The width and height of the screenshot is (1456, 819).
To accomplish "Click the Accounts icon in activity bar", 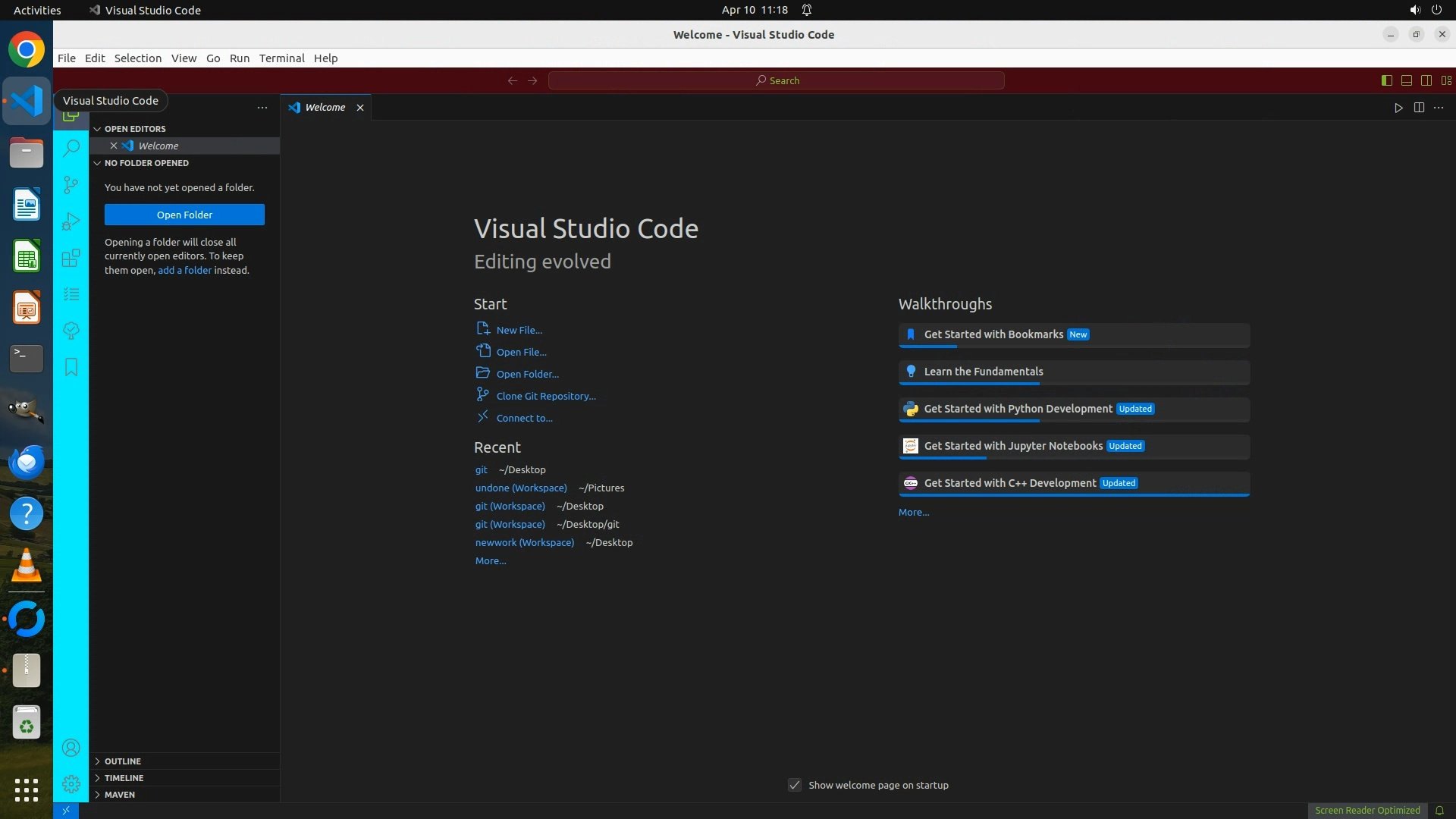I will pyautogui.click(x=71, y=748).
